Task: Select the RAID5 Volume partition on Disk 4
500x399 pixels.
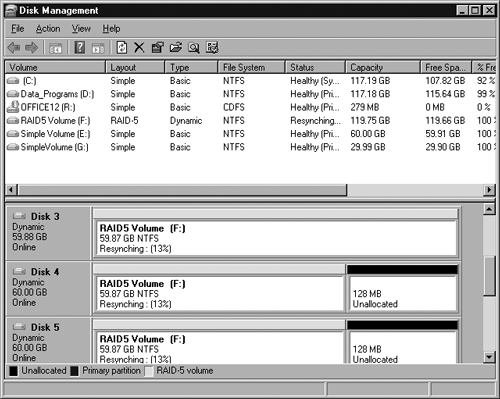Action: (x=219, y=294)
